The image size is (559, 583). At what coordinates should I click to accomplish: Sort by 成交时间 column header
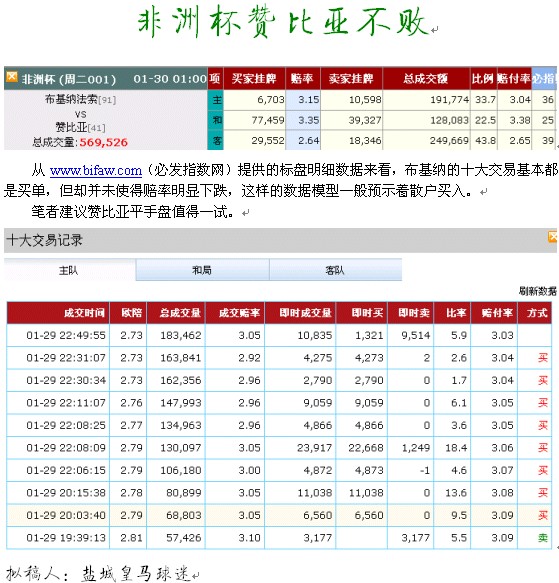84,313
